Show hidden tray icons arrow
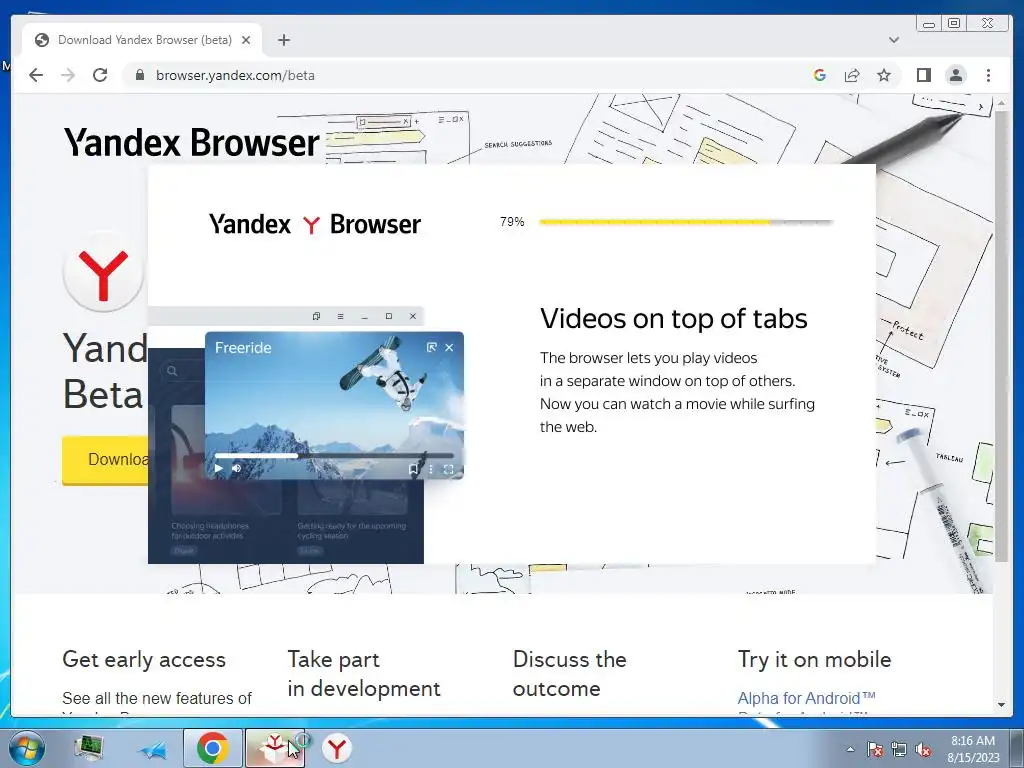1024x768 pixels. pyautogui.click(x=850, y=749)
